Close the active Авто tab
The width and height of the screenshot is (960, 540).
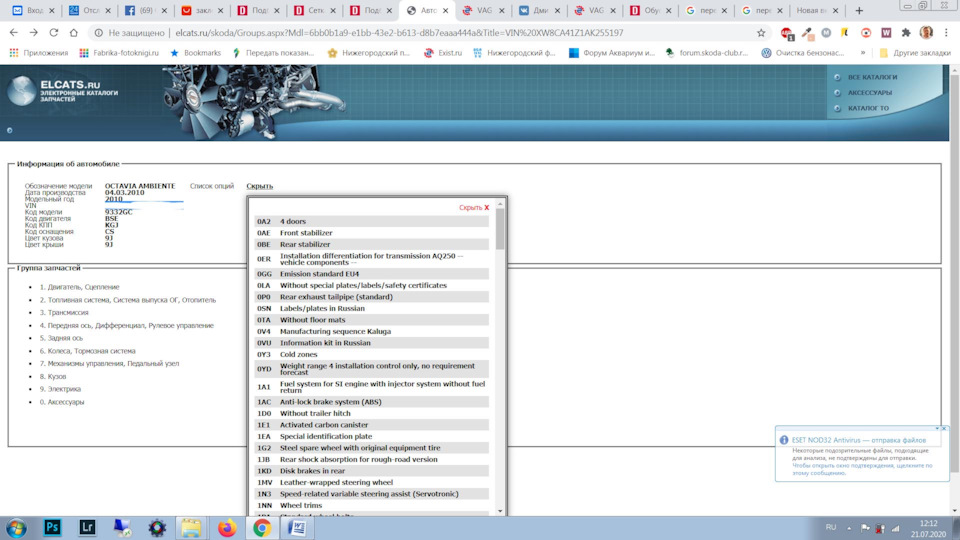coord(446,11)
